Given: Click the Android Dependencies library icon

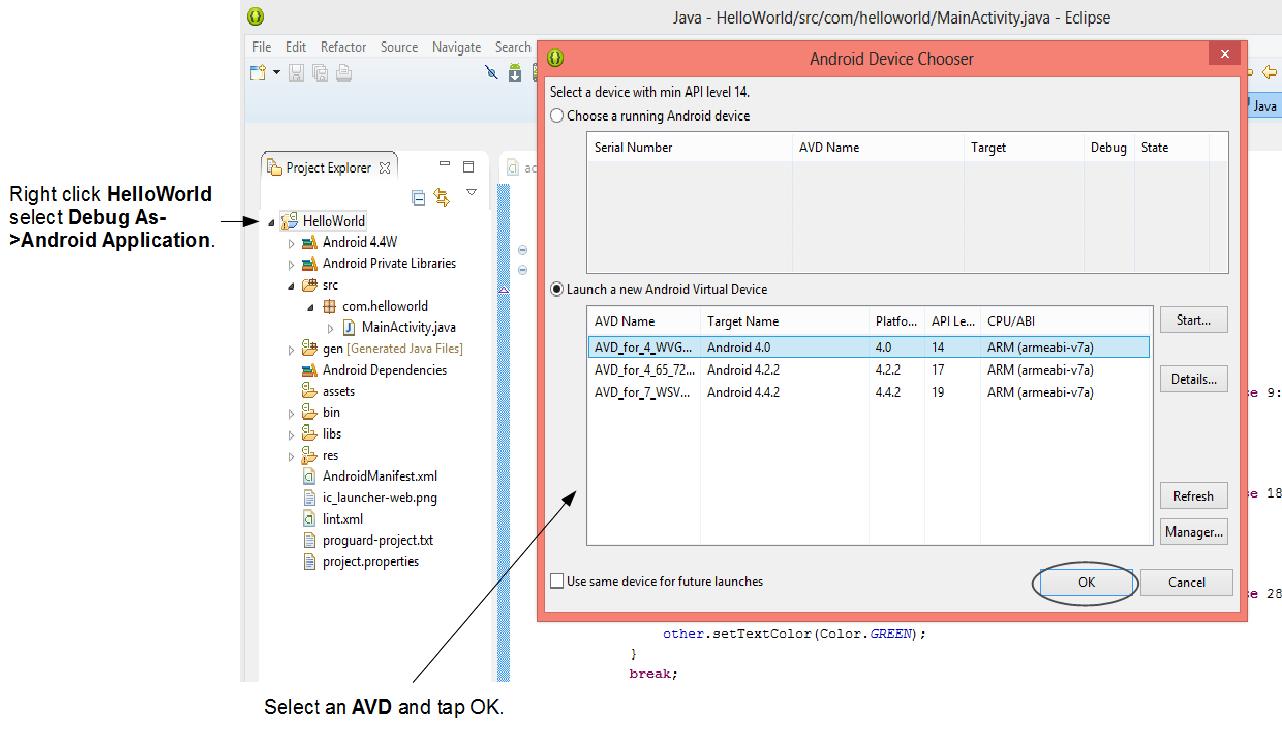Looking at the screenshot, I should coord(310,370).
